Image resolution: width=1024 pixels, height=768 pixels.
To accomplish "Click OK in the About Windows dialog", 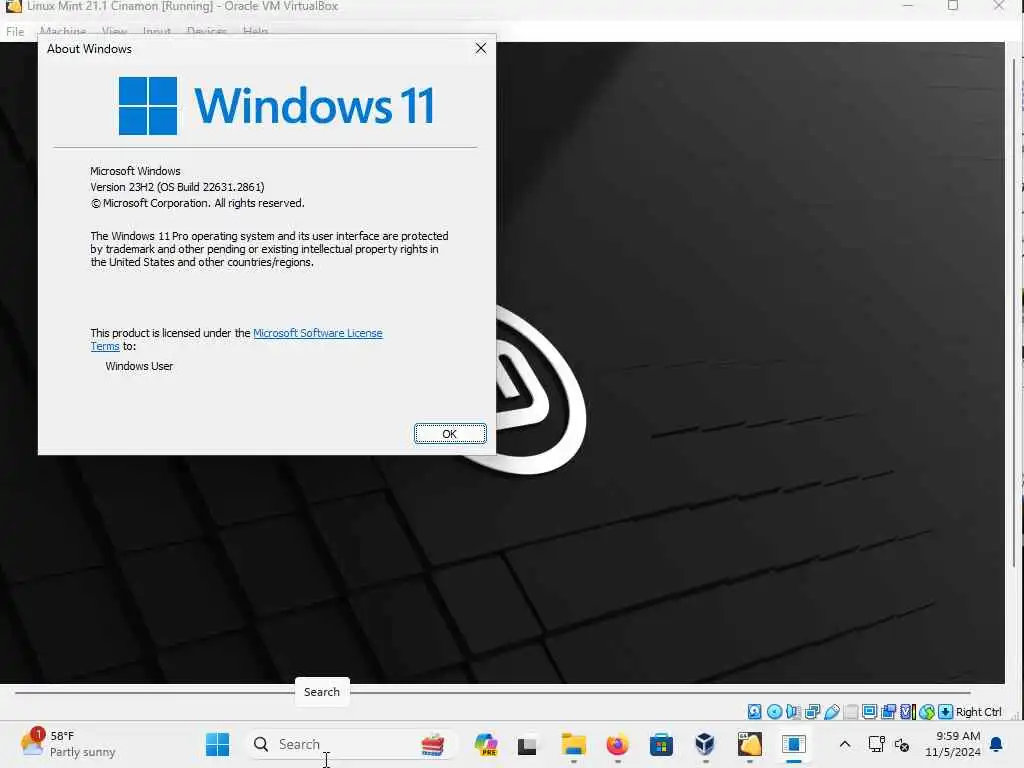I will coord(449,434).
